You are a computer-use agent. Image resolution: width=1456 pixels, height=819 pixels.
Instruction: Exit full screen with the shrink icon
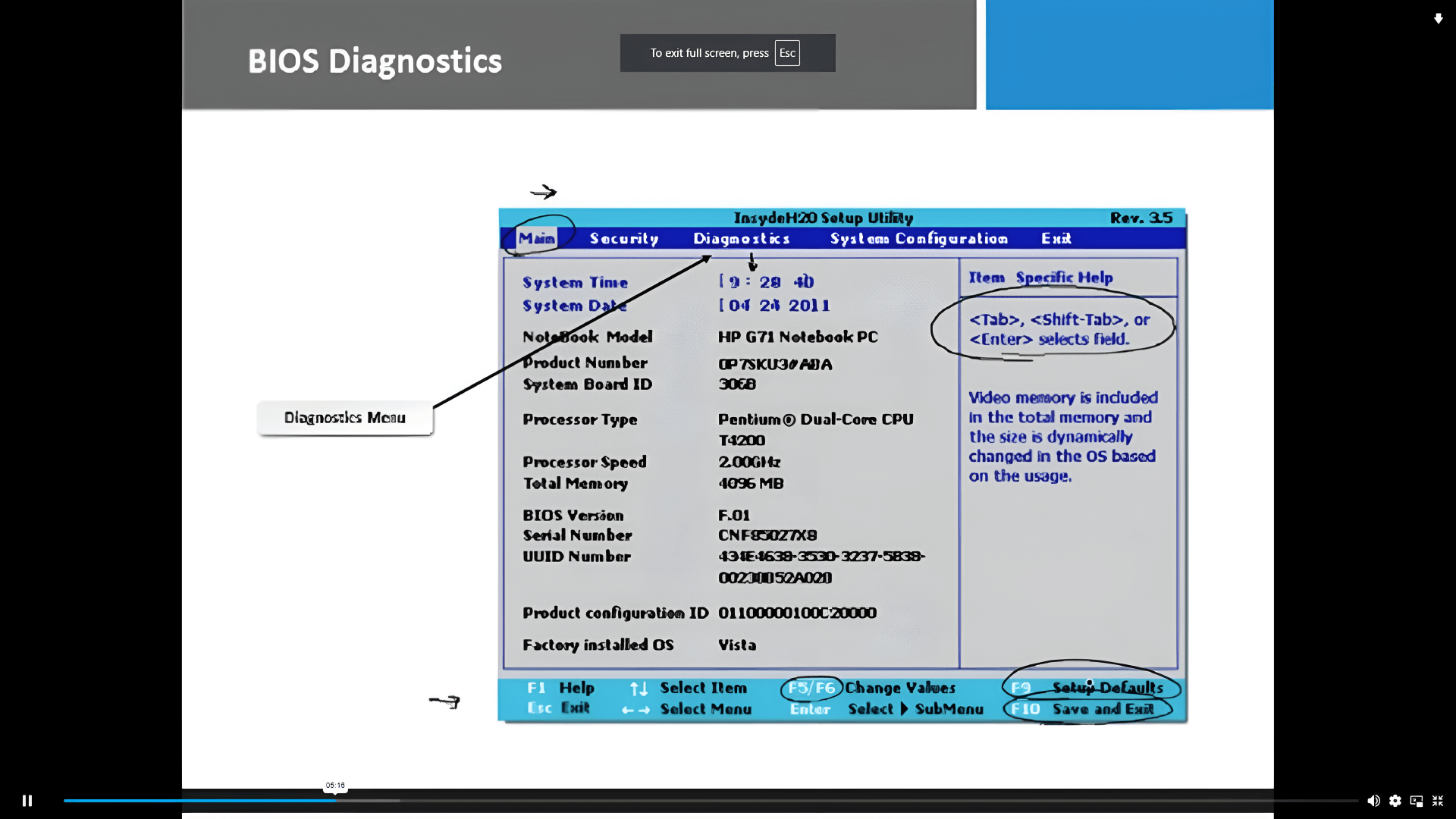(1438, 800)
